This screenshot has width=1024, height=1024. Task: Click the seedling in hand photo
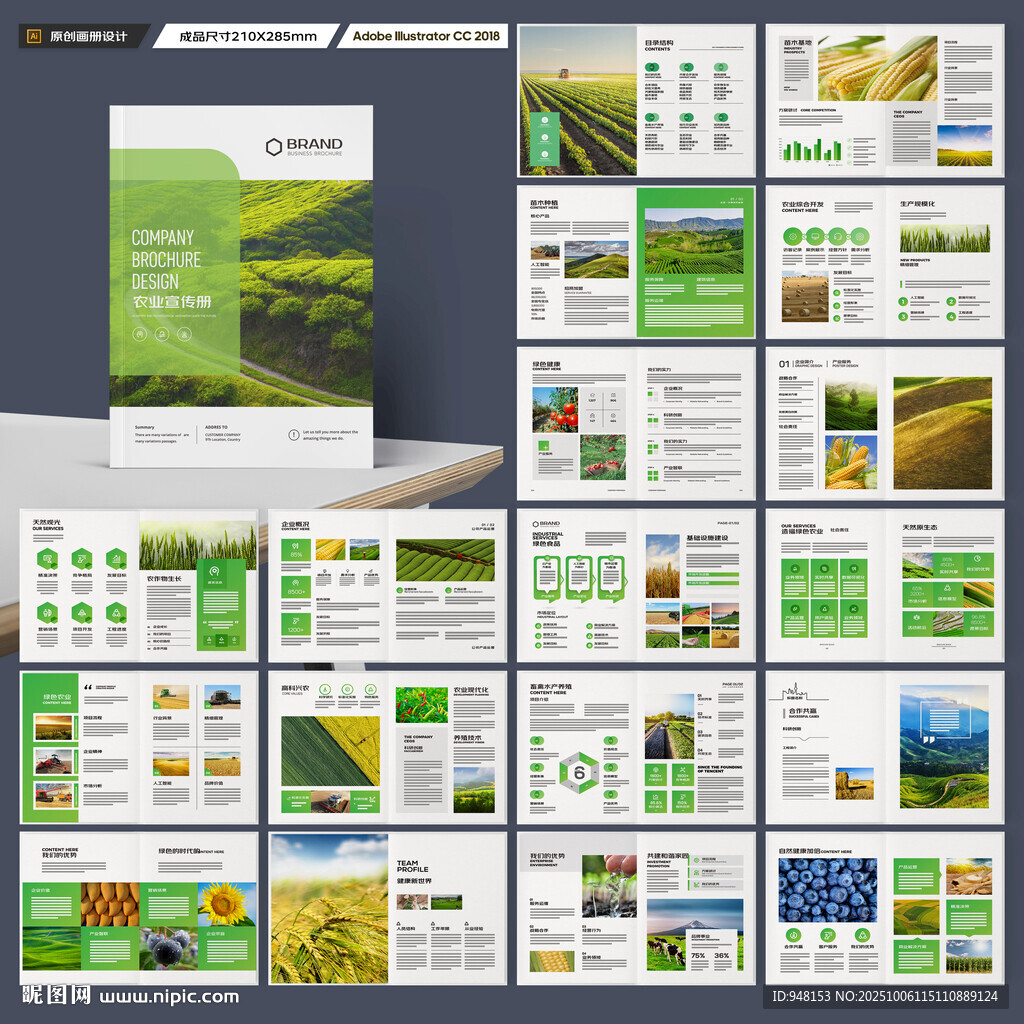click(609, 886)
